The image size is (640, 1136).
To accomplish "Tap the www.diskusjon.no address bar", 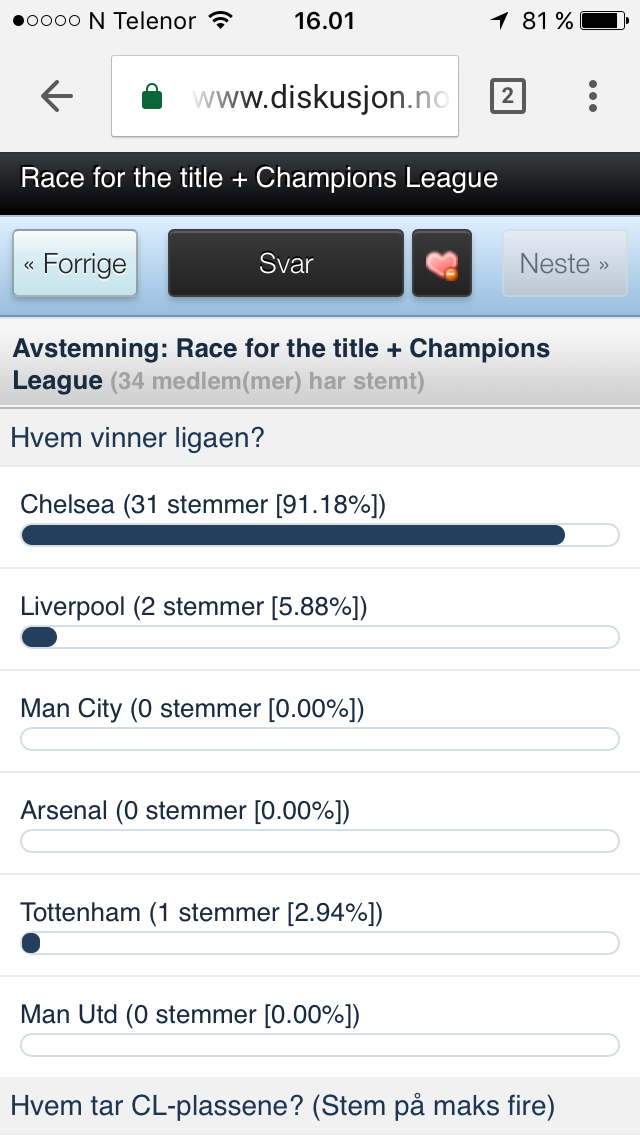I will tap(285, 96).
